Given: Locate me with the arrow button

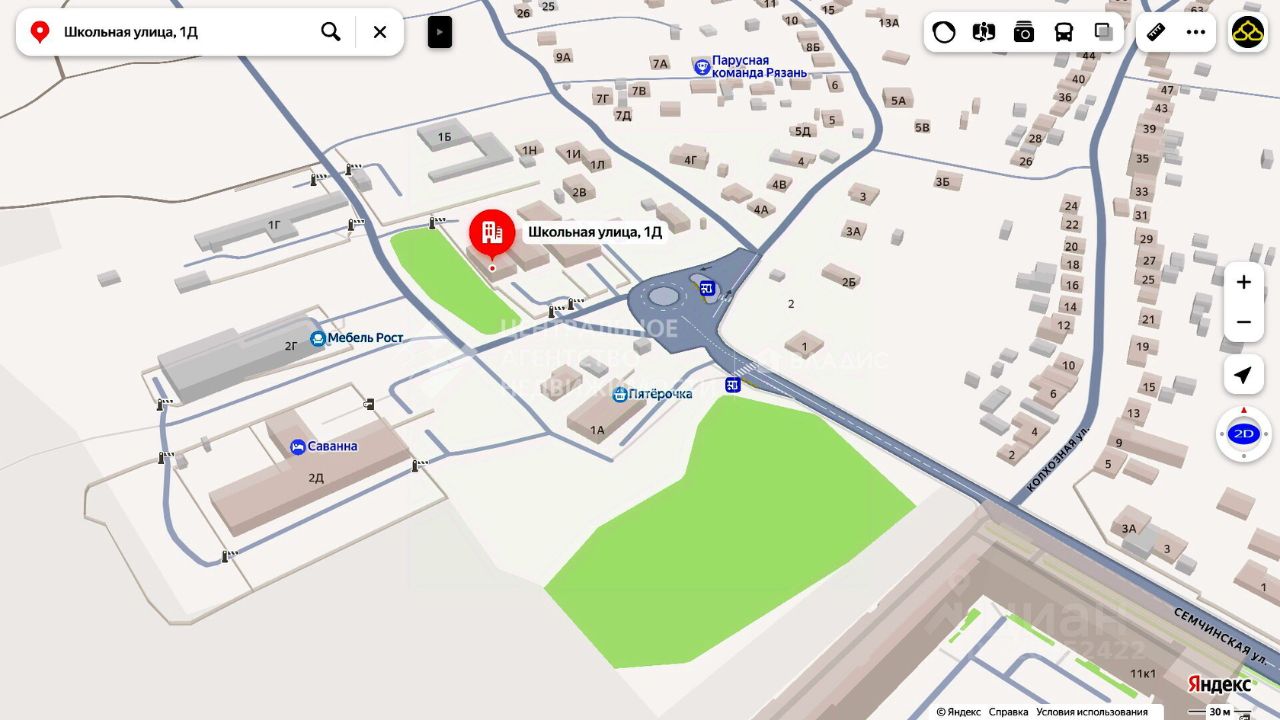Looking at the screenshot, I should [1243, 375].
